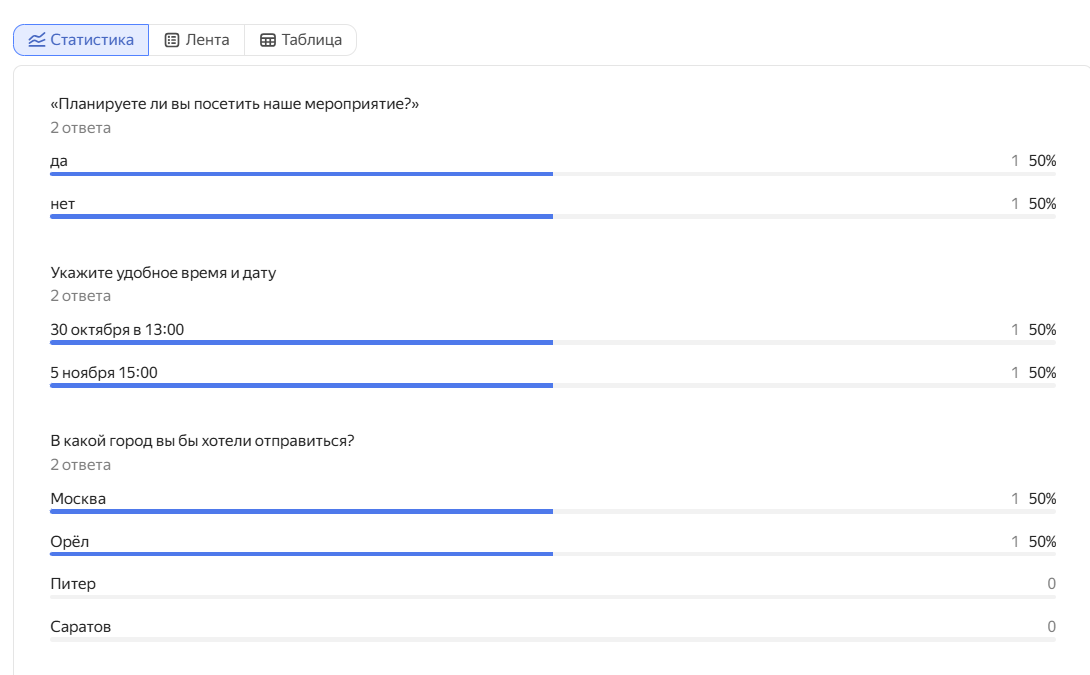Click the Лента list icon
This screenshot has height=675, width=1090.
[x=172, y=40]
